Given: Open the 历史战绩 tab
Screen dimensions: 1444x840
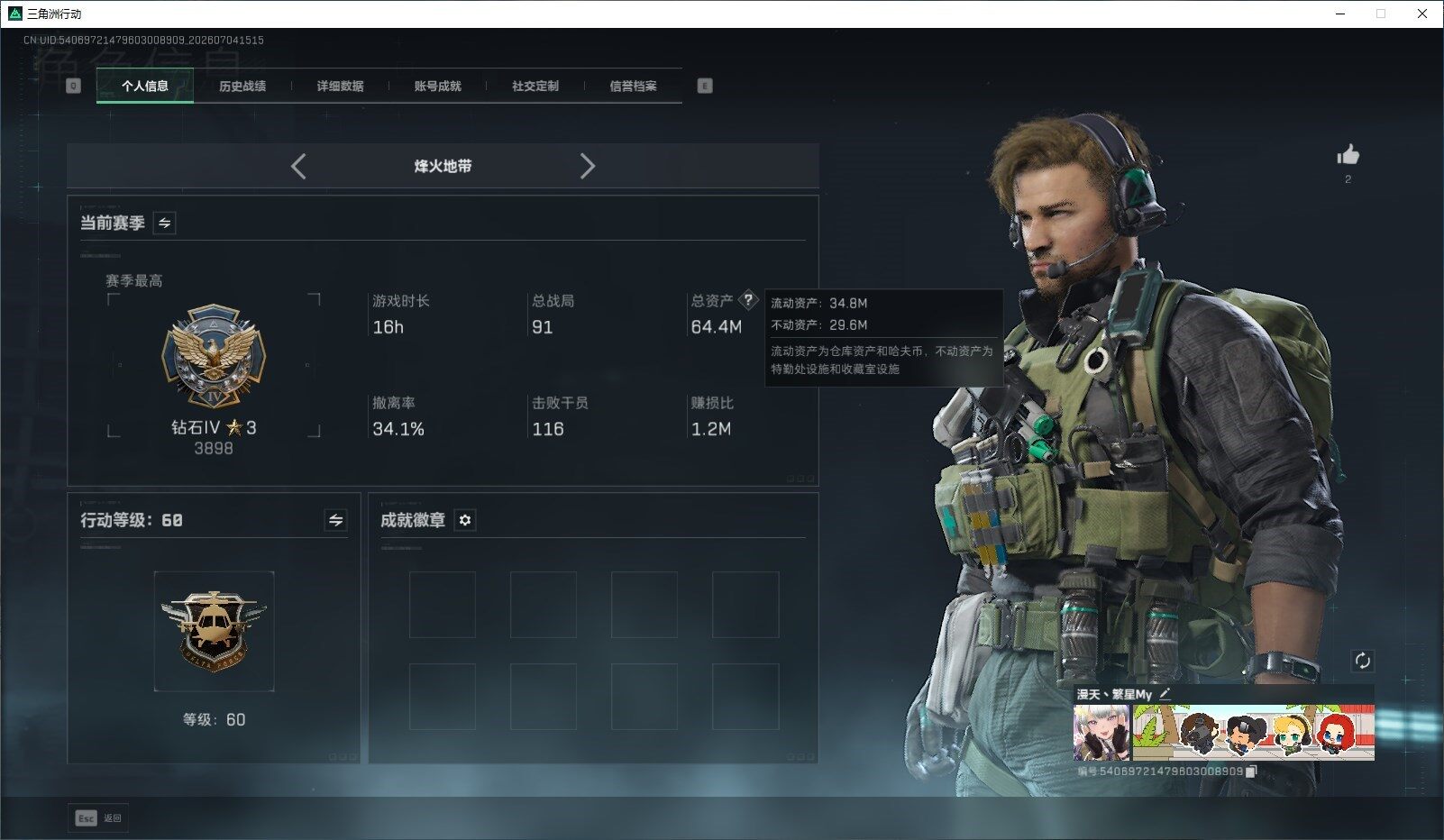Looking at the screenshot, I should click(x=242, y=86).
